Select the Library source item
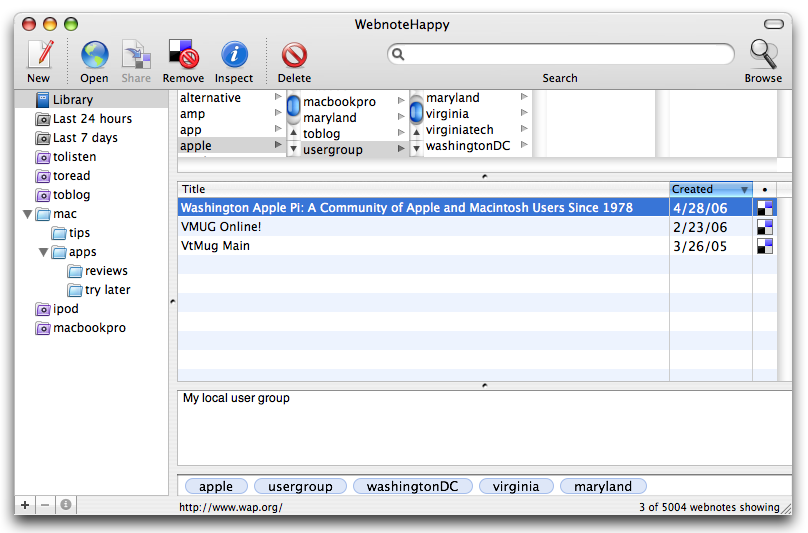This screenshot has width=808, height=533. point(92,99)
